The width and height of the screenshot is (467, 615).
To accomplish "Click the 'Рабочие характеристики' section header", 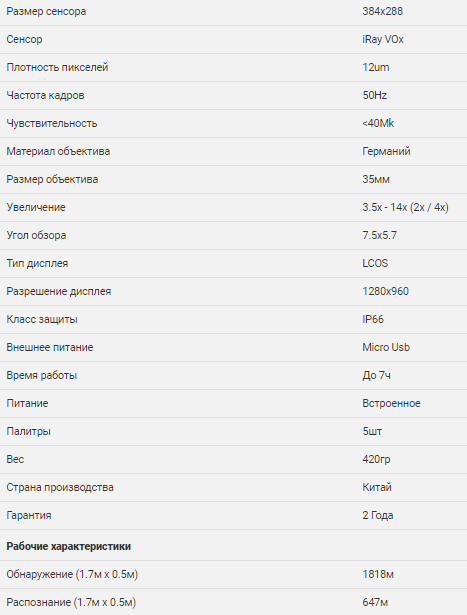I will coord(69,546).
